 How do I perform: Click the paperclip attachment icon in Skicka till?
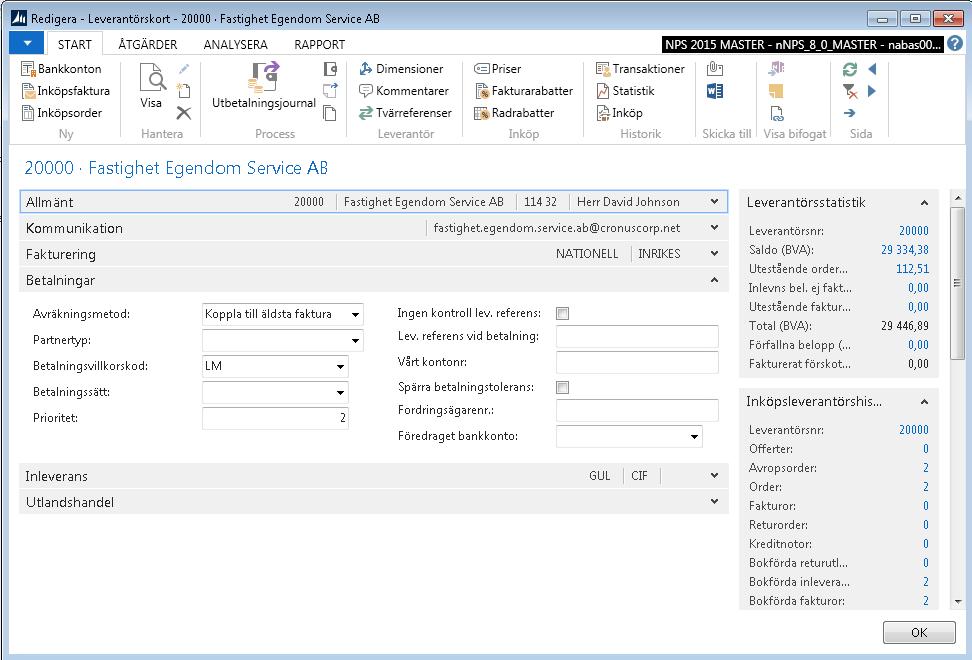[715, 68]
